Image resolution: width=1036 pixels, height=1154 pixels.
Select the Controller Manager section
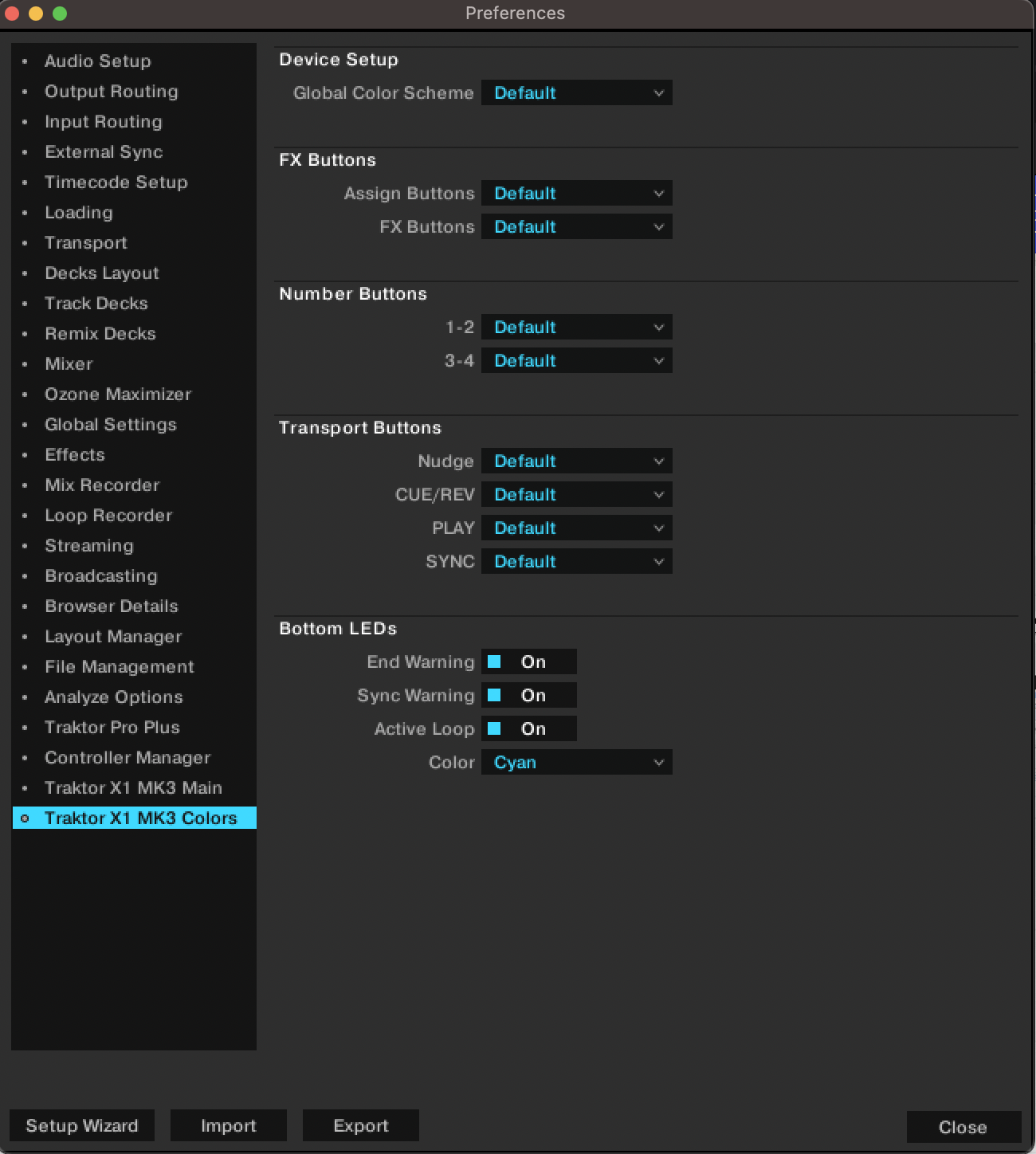(128, 757)
